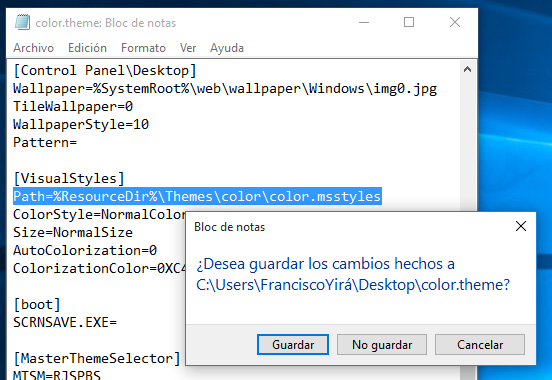Click the Size=NormalSize line
The image size is (552, 380).
pyautogui.click(x=73, y=232)
